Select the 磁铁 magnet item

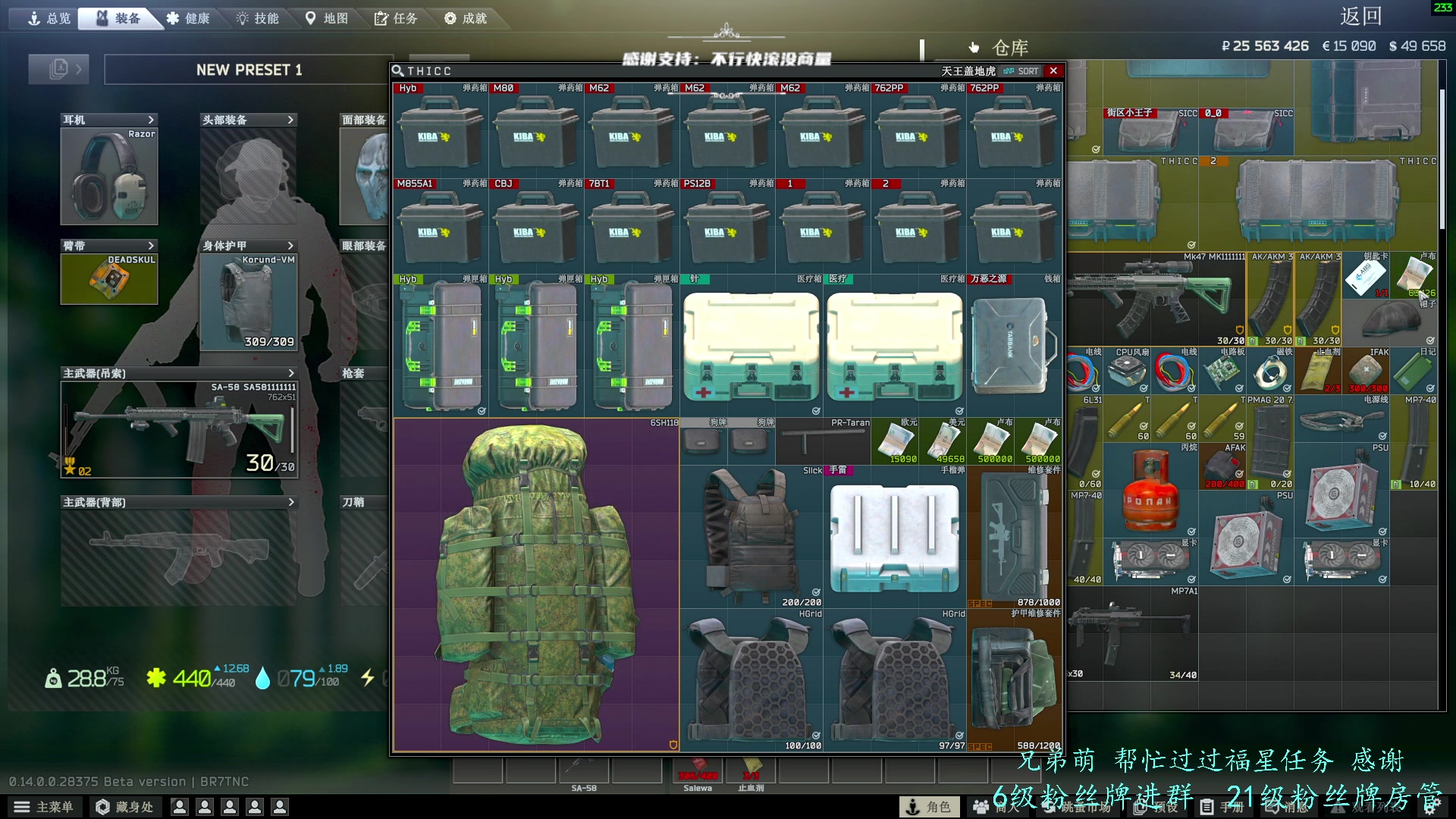pyautogui.click(x=1271, y=370)
